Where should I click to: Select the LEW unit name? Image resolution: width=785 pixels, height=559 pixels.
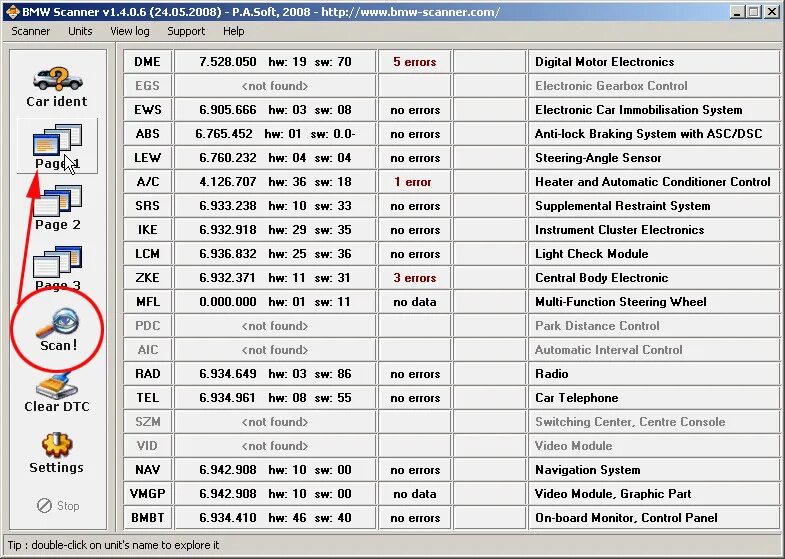tap(148, 158)
